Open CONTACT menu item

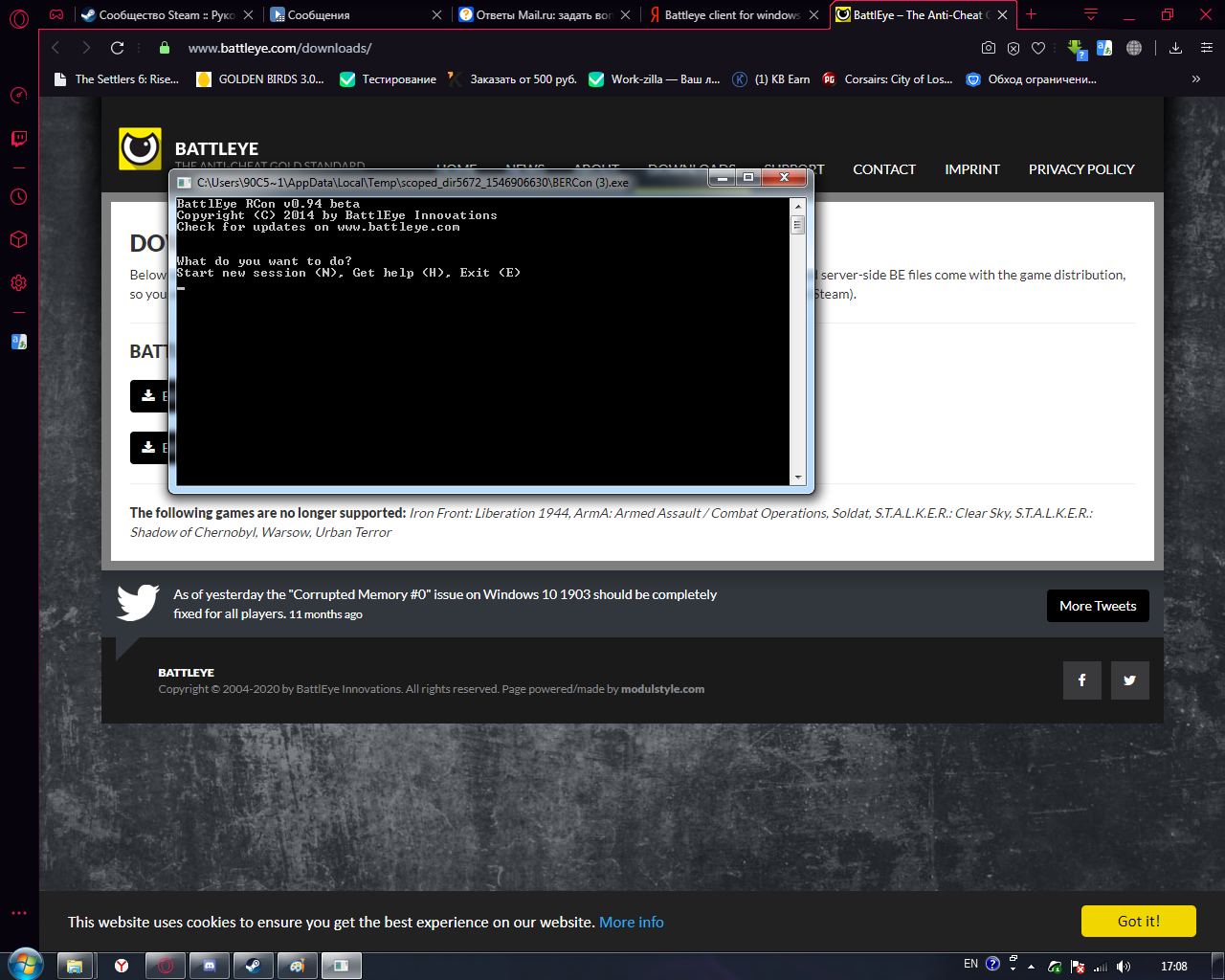[884, 169]
